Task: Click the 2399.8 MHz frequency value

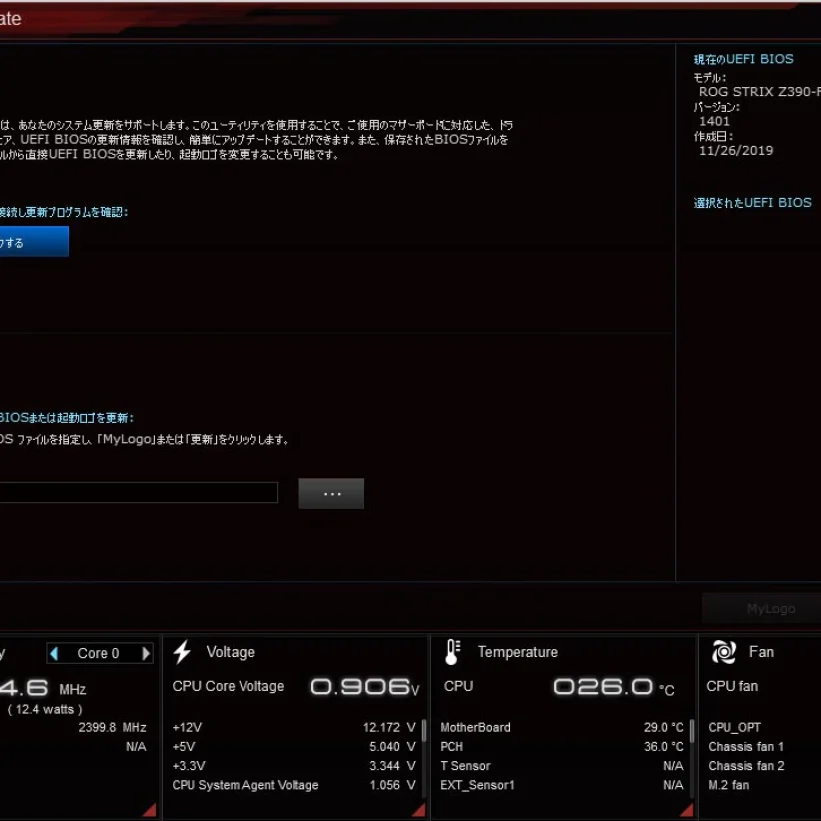Action: [112, 727]
